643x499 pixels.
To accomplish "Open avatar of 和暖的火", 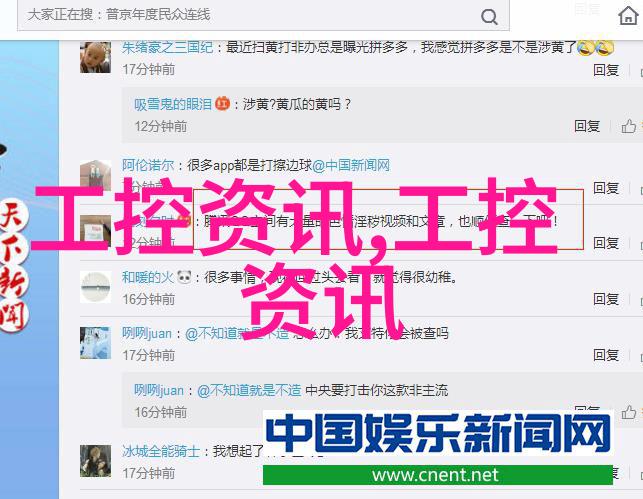I will (x=95, y=287).
